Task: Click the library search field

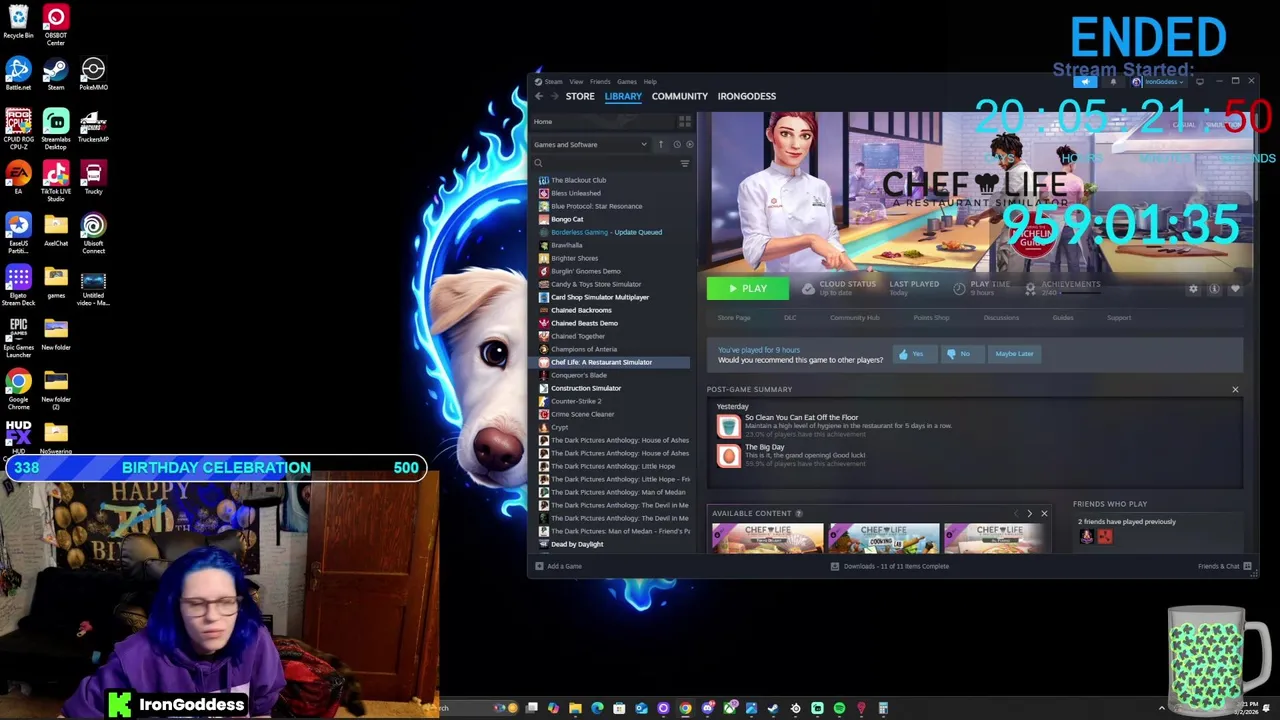Action: [605, 163]
